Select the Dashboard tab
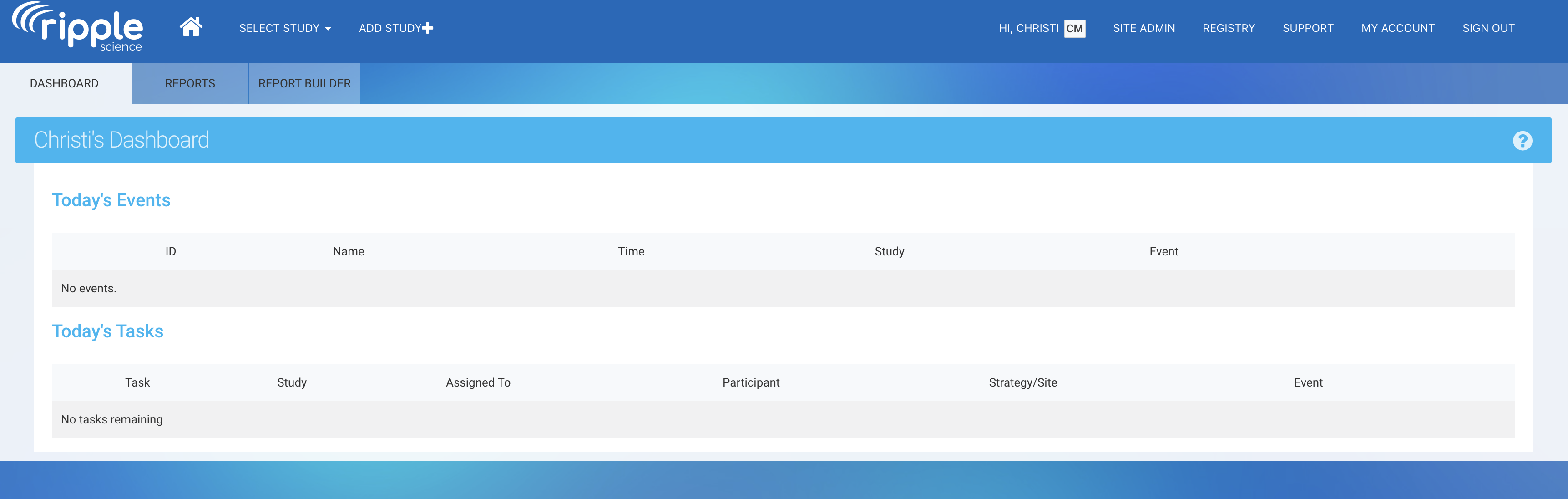This screenshot has height=499, width=1568. (64, 83)
